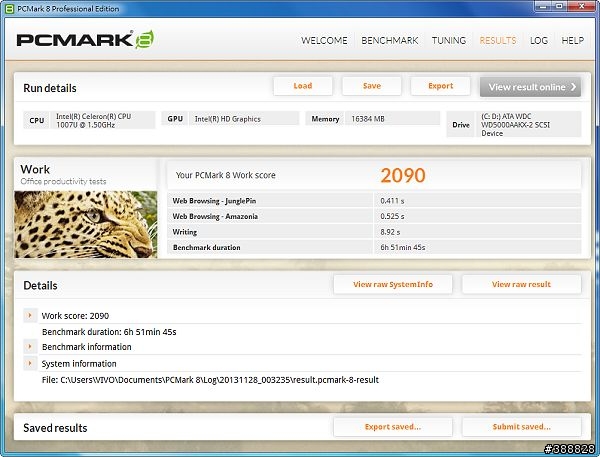Click the 0.411 s result value
This screenshot has width=600, height=457.
[x=392, y=201]
